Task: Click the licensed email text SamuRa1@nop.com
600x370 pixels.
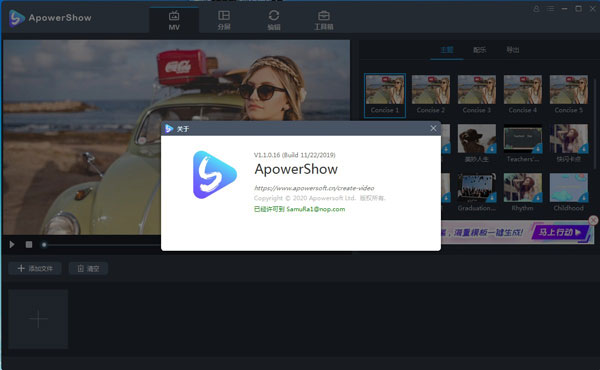Action: click(316, 209)
